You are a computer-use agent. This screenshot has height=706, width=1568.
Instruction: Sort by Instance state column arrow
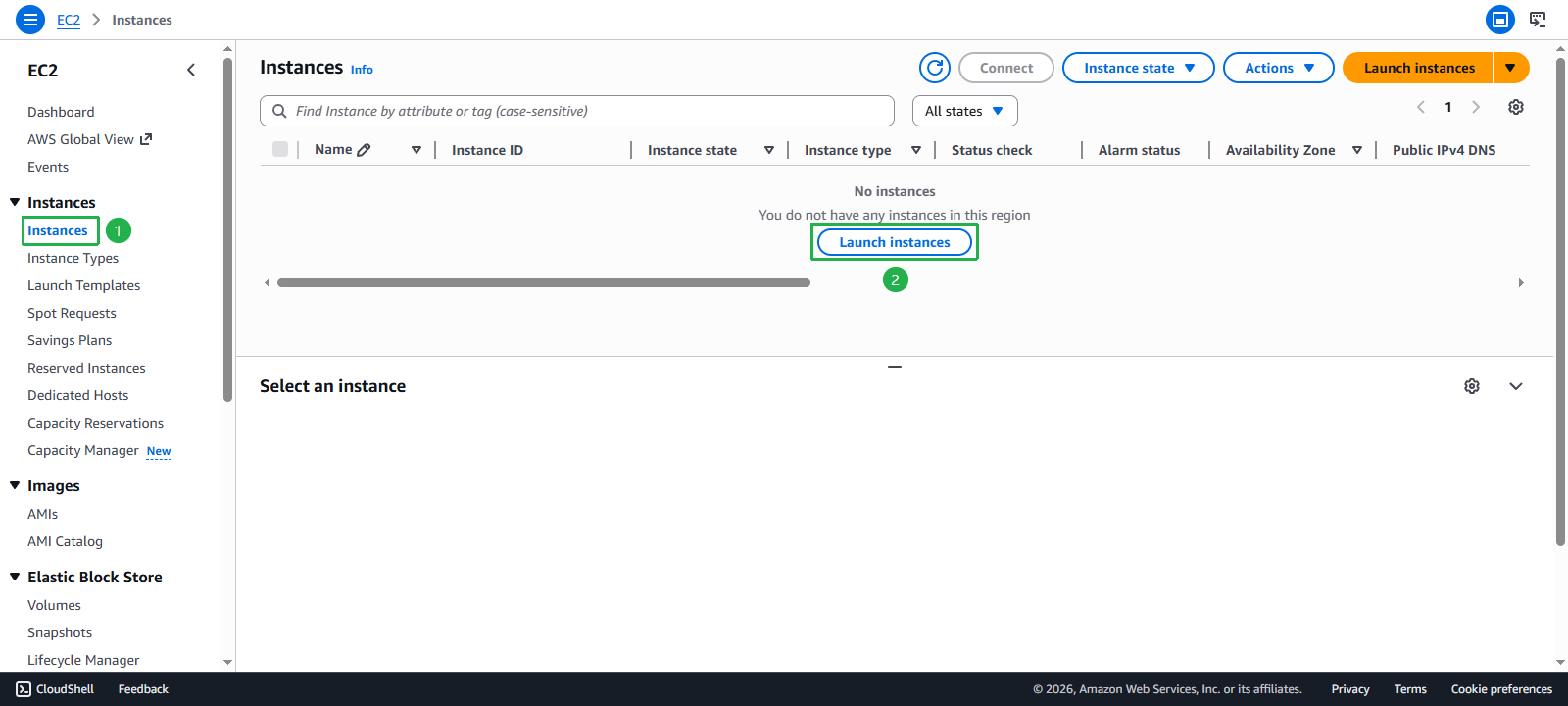click(x=769, y=150)
